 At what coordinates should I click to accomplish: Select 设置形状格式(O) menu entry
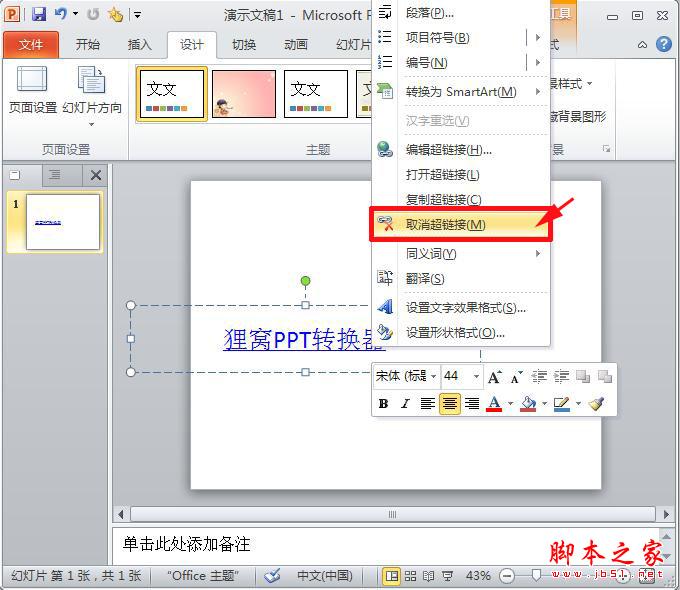(461, 333)
